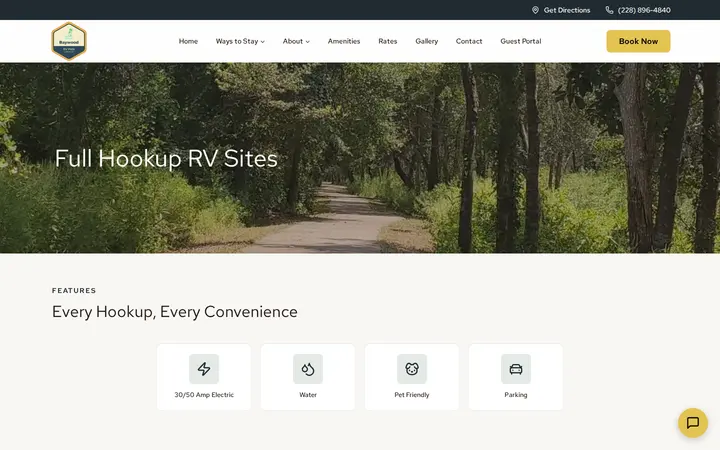Open the Gallery page
The height and width of the screenshot is (450, 720).
[427, 41]
